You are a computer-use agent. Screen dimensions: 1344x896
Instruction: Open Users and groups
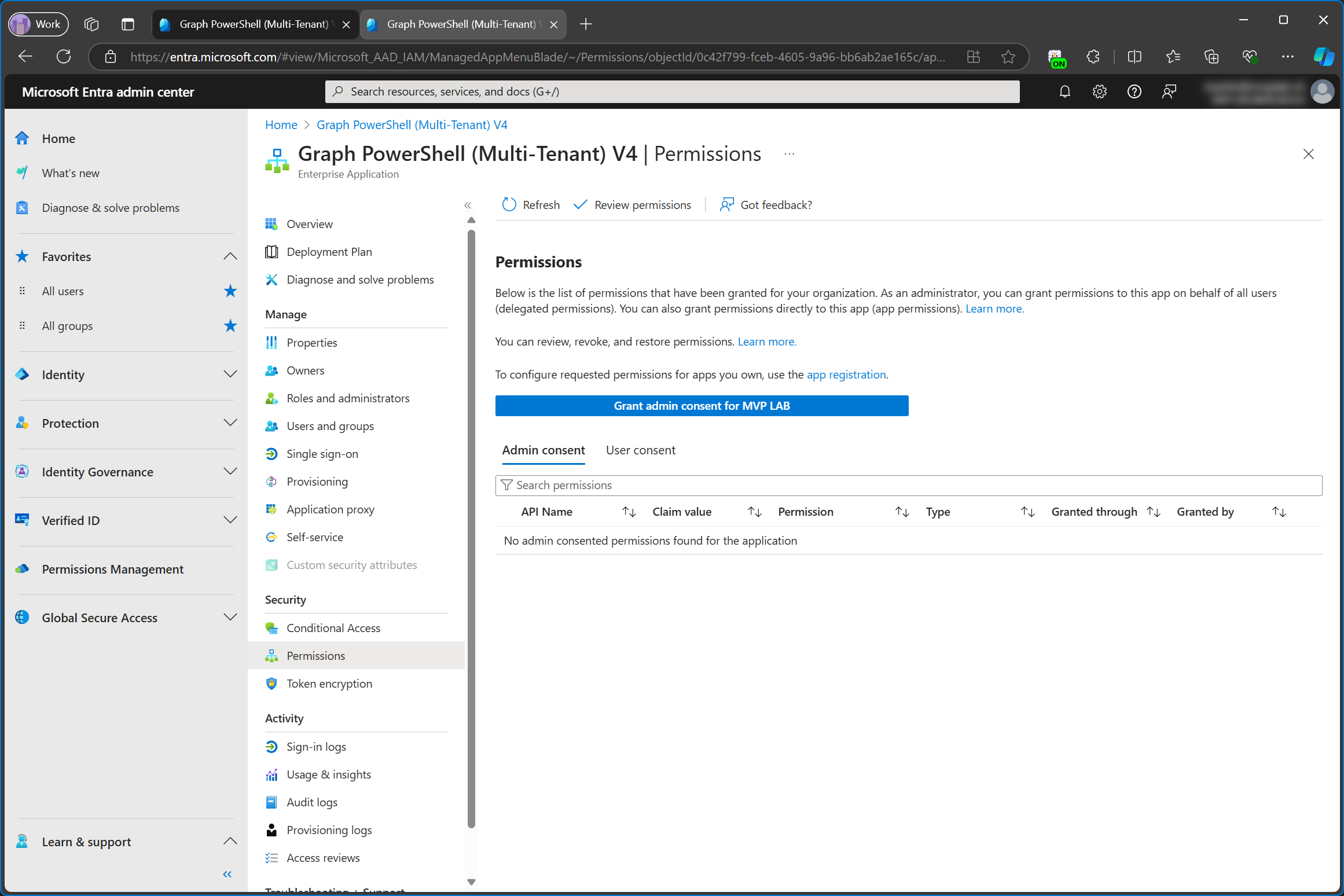(x=330, y=426)
